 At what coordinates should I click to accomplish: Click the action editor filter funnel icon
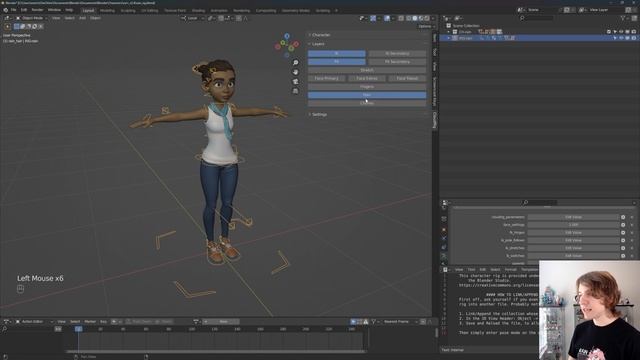(x=373, y=322)
